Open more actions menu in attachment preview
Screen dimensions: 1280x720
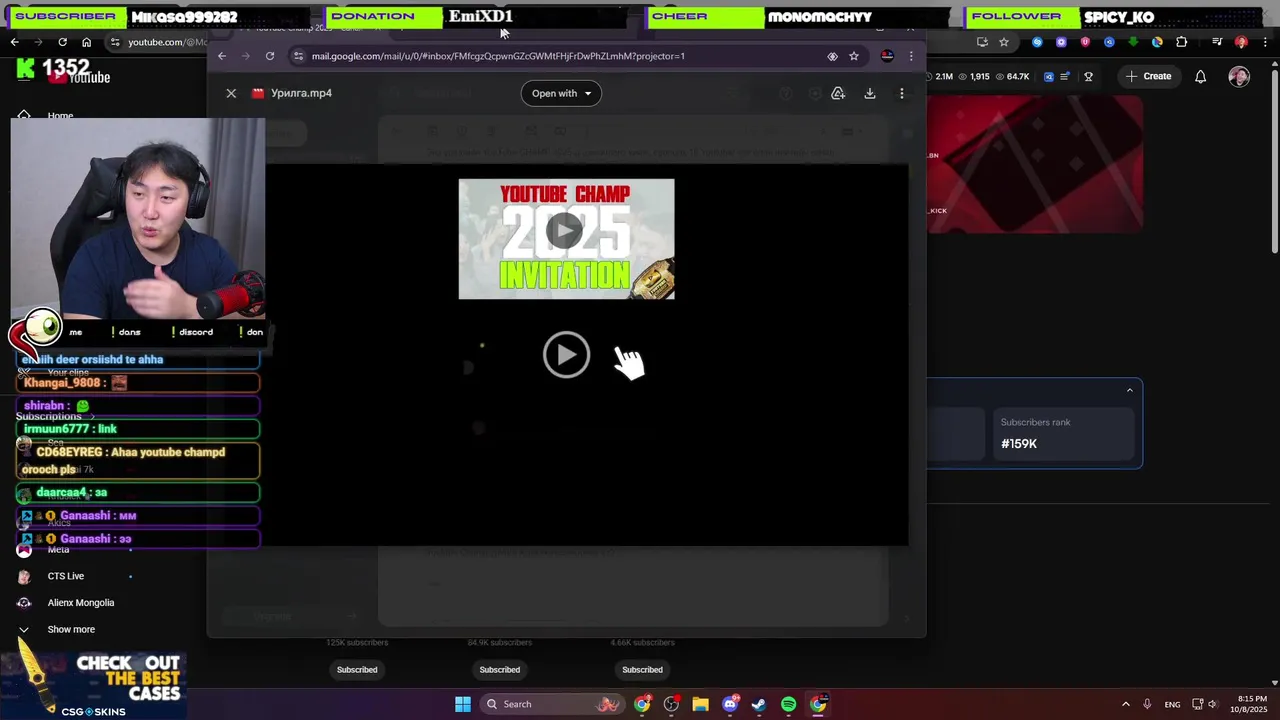pyautogui.click(x=902, y=93)
